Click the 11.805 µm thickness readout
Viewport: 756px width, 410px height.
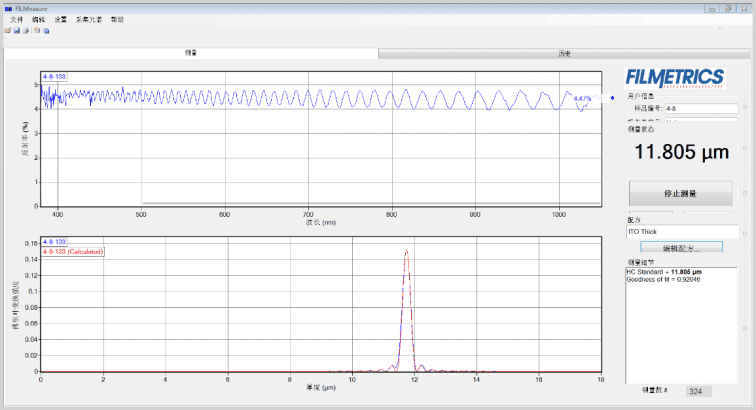[681, 153]
